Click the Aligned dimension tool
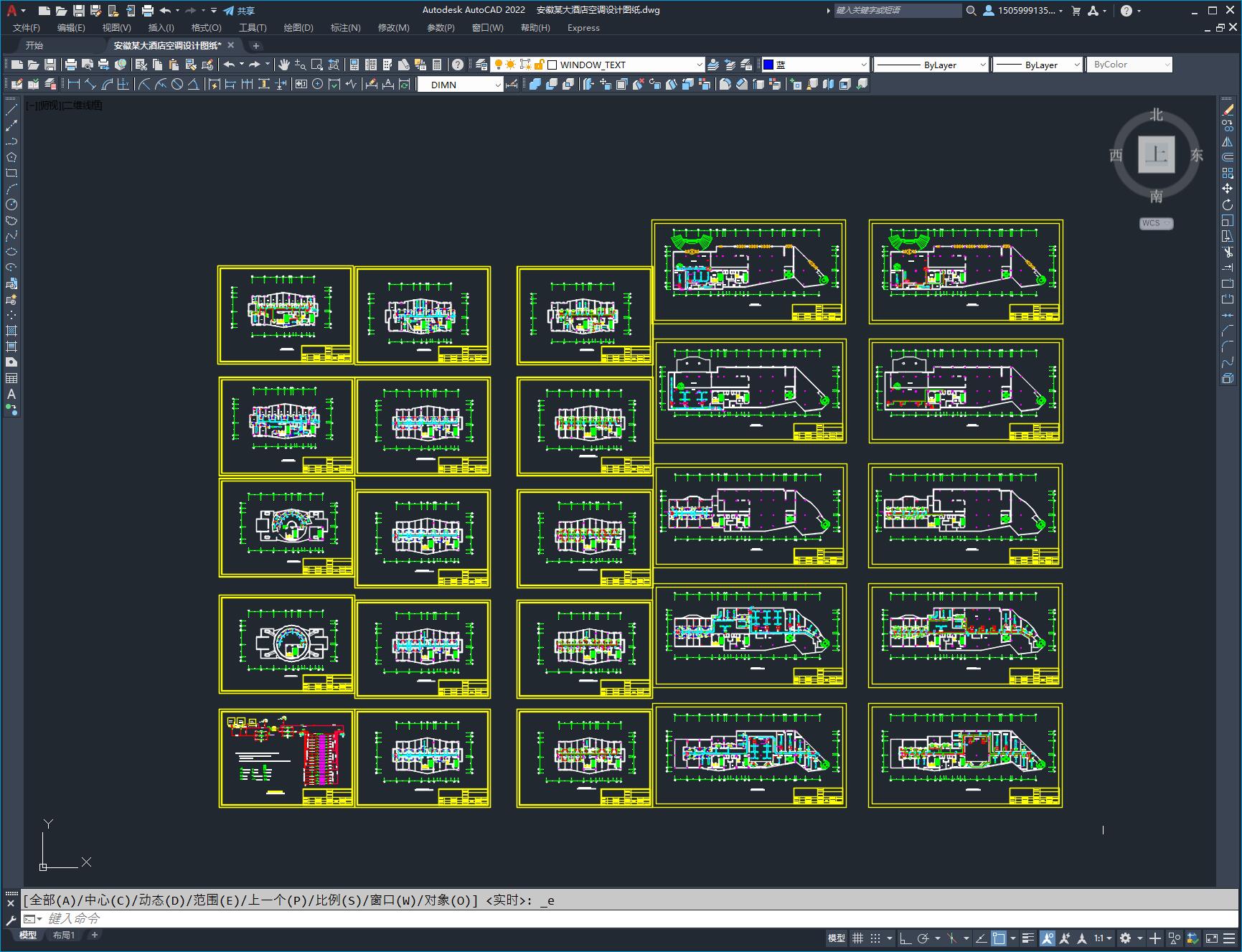The image size is (1242, 952). point(90,84)
